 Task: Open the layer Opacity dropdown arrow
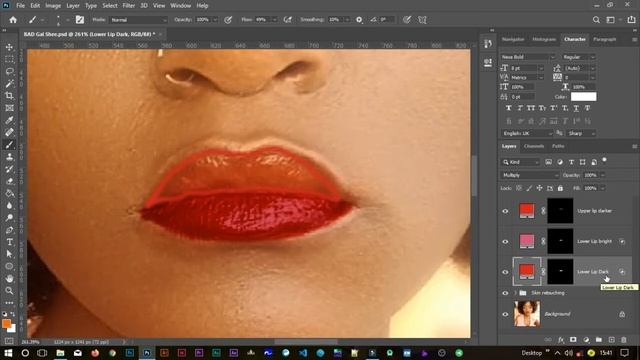[603, 175]
